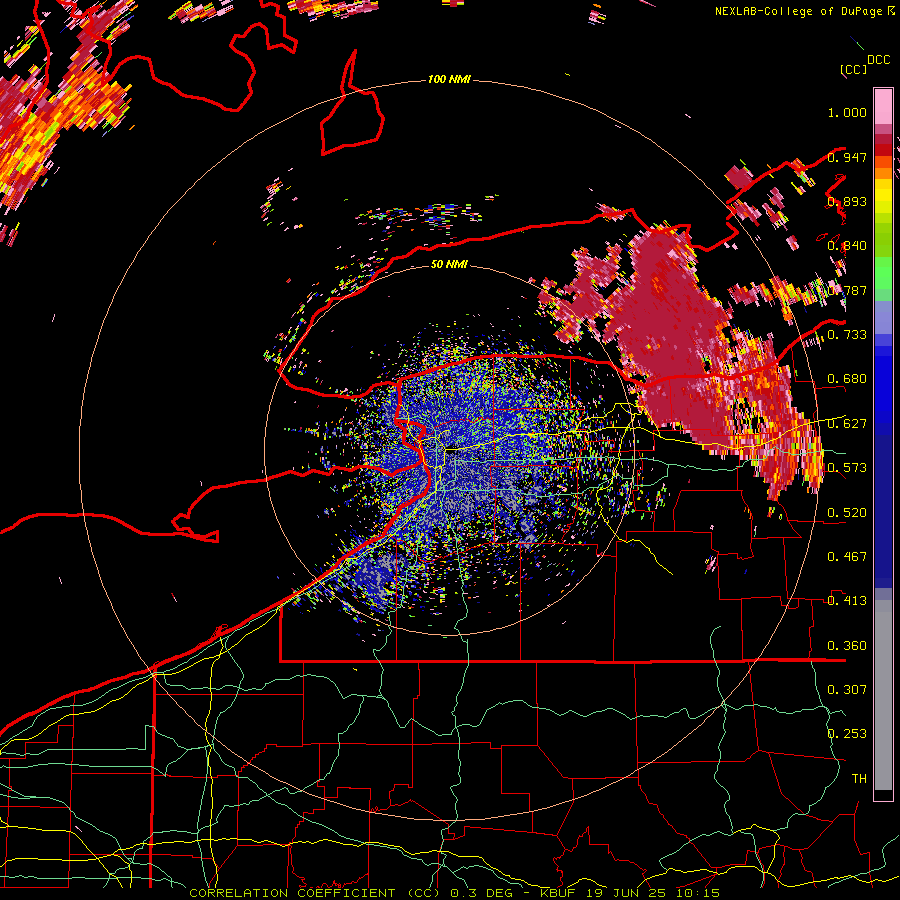Click the 0.307 scale value
This screenshot has width=900, height=900.
[x=847, y=689]
